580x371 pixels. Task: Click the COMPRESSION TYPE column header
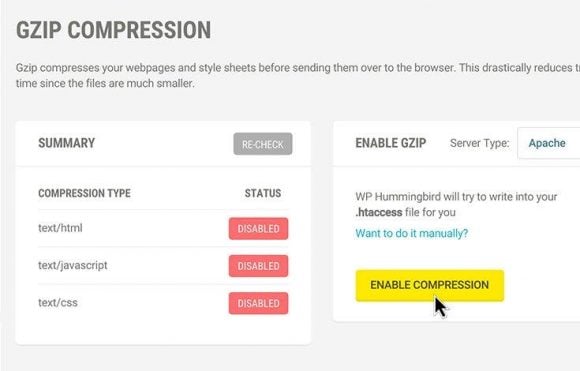pos(84,193)
